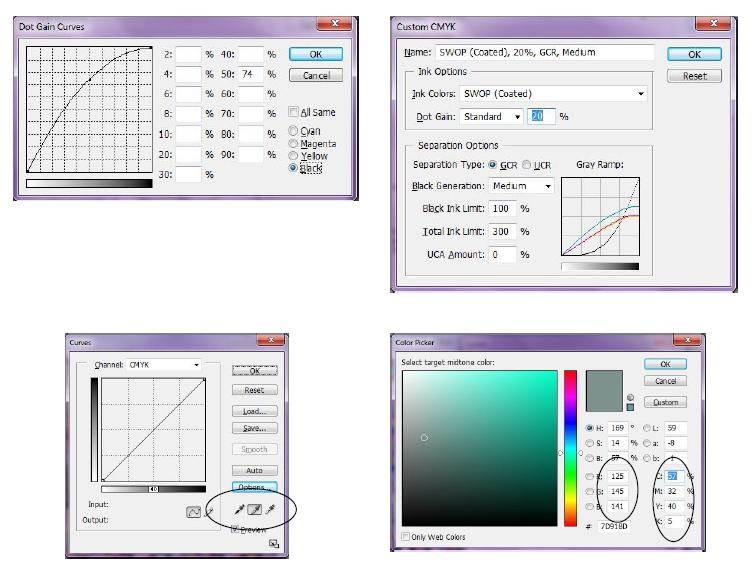
Task: Click Cancel in the Color Picker dialog
Action: pyautogui.click(x=666, y=381)
